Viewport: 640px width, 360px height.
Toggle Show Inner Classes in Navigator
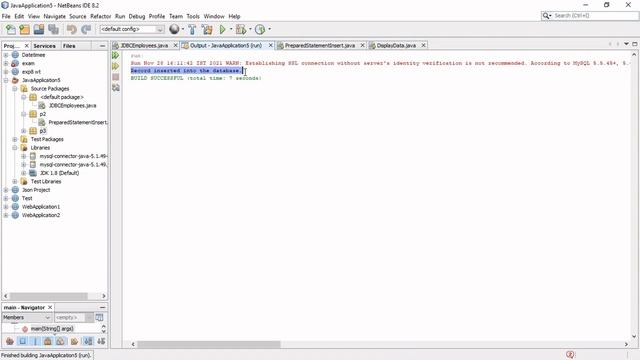(x=60, y=341)
